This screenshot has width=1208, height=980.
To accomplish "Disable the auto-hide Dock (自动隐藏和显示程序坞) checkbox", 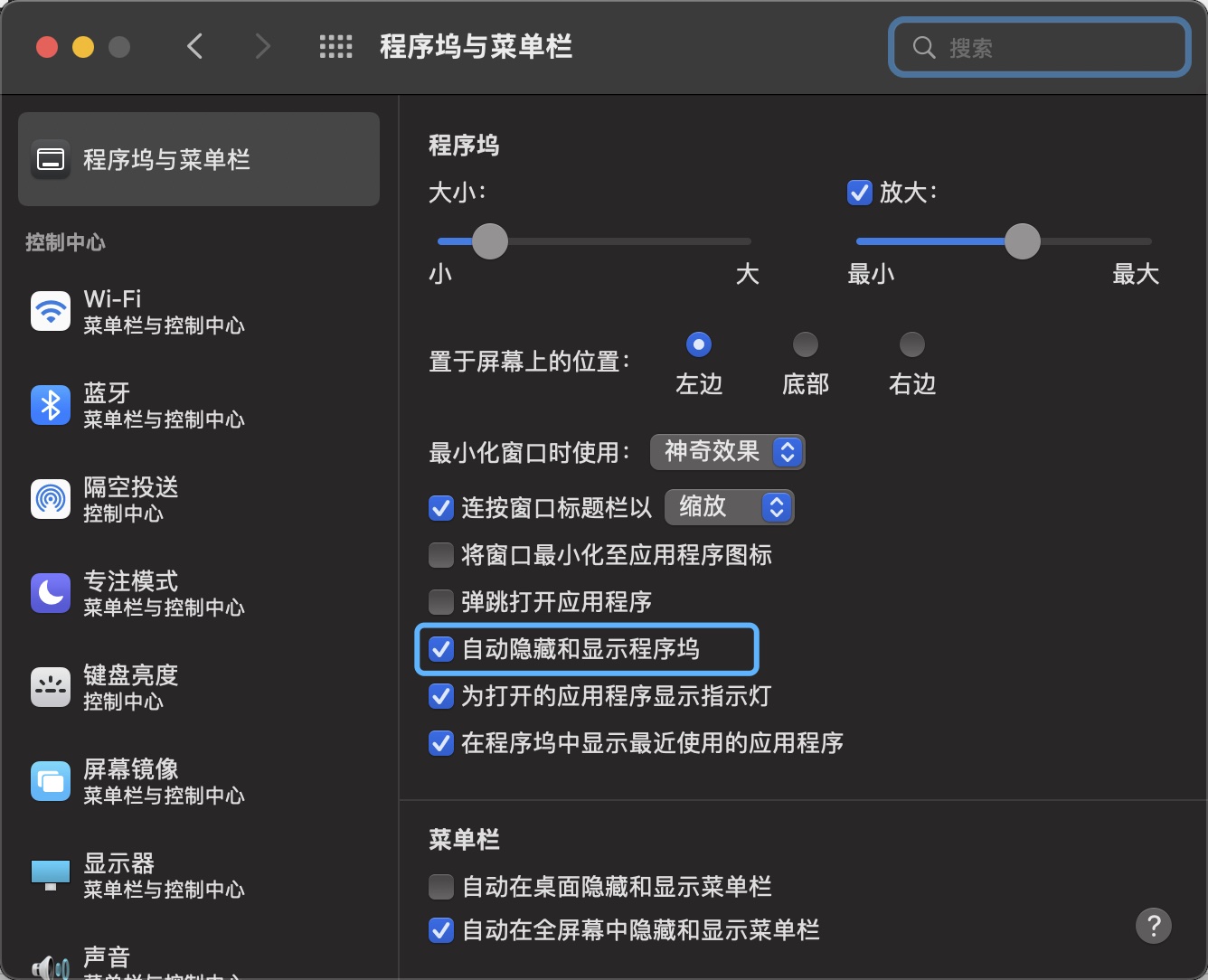I will (441, 649).
